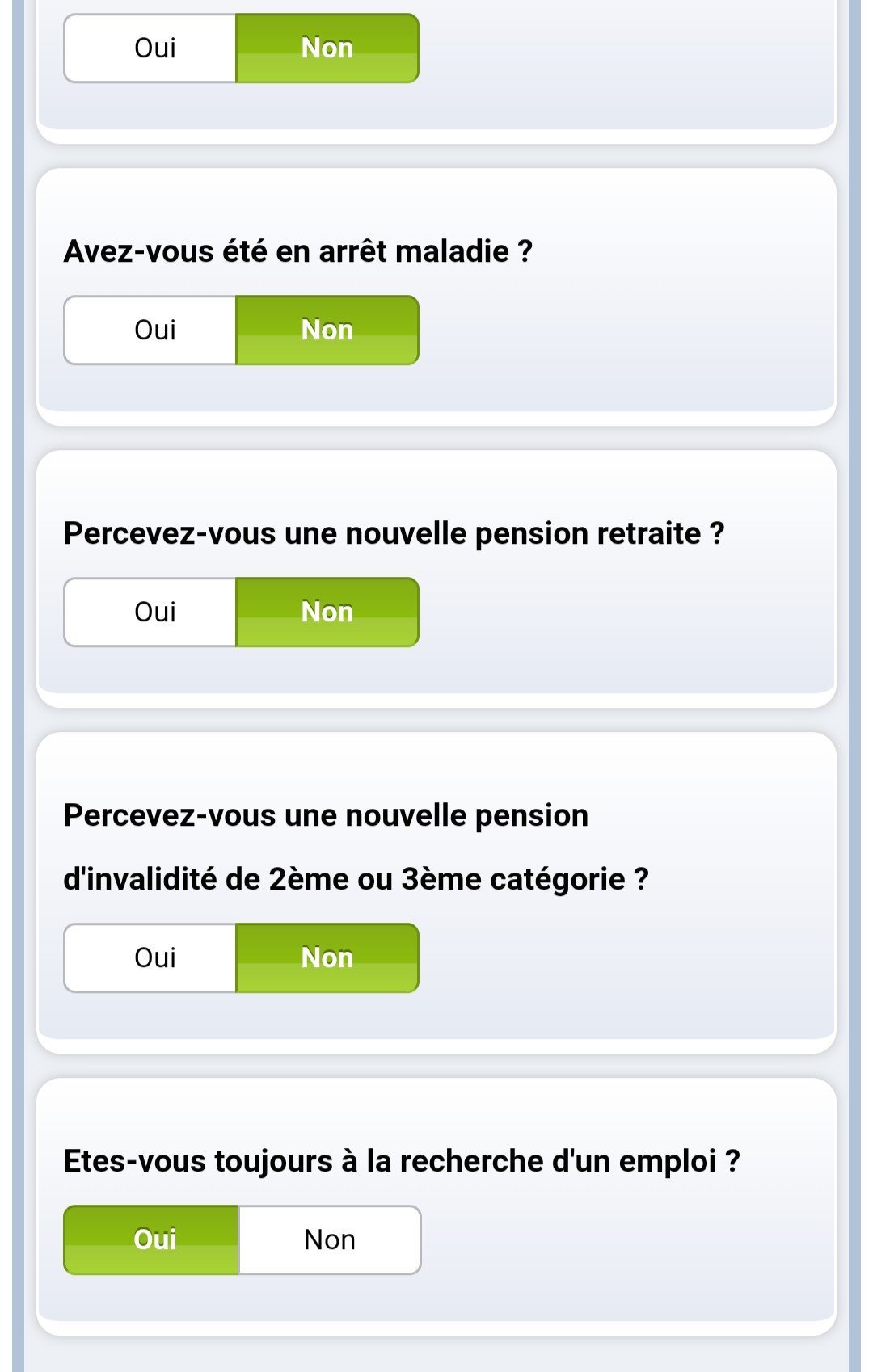
Task: Choose Non for nouvelle pension retraite
Action: [x=327, y=612]
